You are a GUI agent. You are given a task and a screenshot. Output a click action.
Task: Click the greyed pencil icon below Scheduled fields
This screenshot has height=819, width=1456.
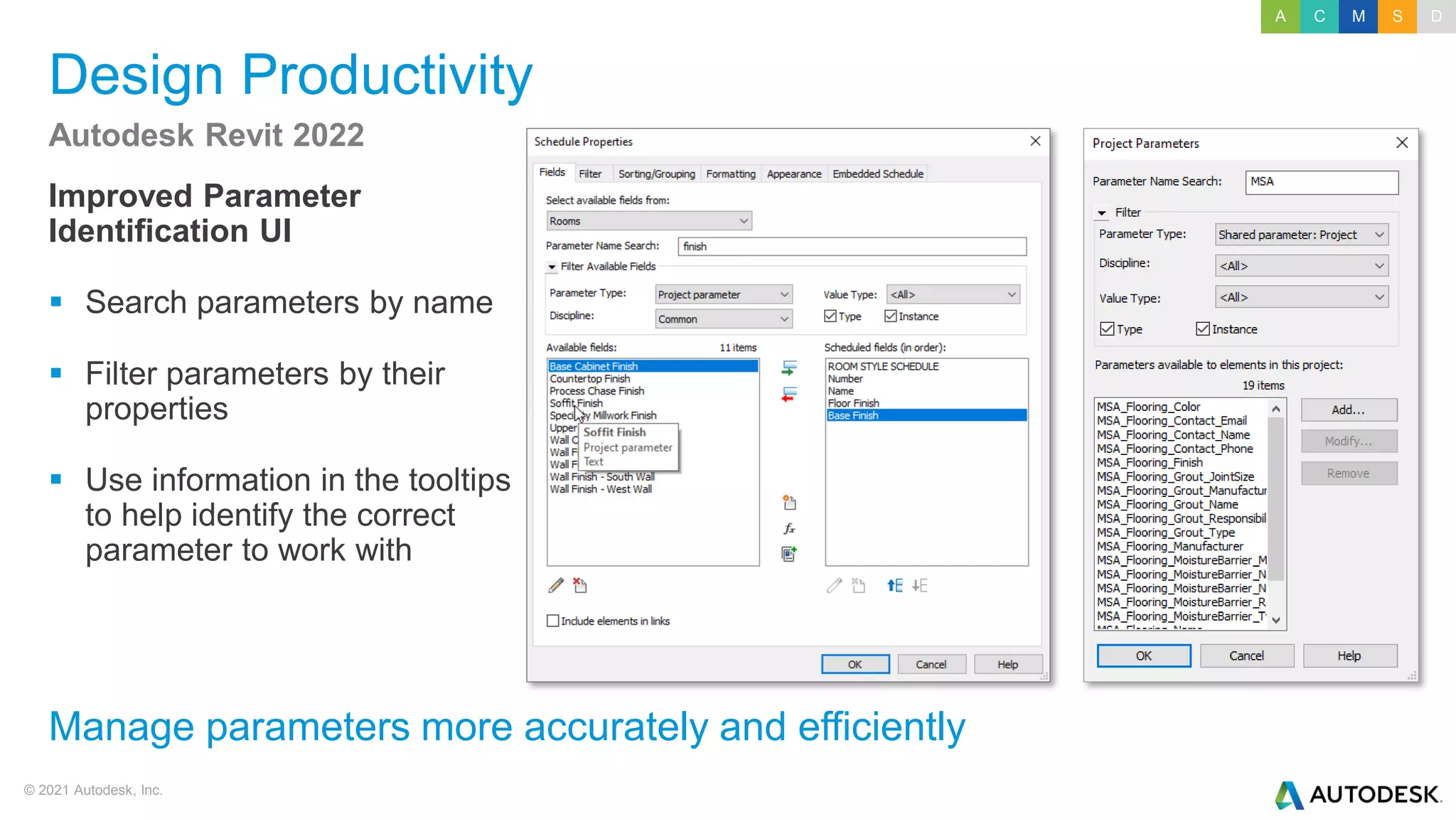point(834,585)
